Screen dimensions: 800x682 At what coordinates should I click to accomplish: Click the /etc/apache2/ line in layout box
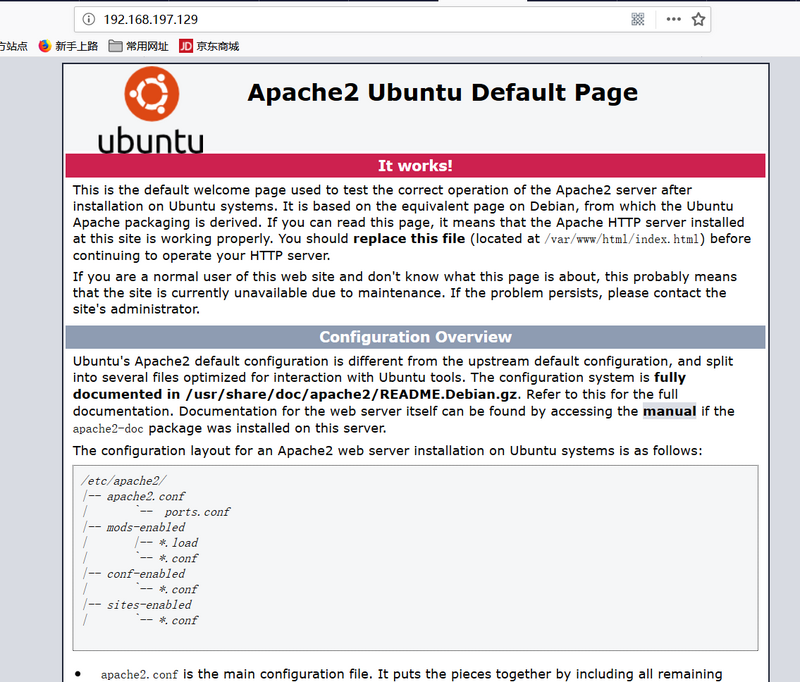(x=124, y=481)
